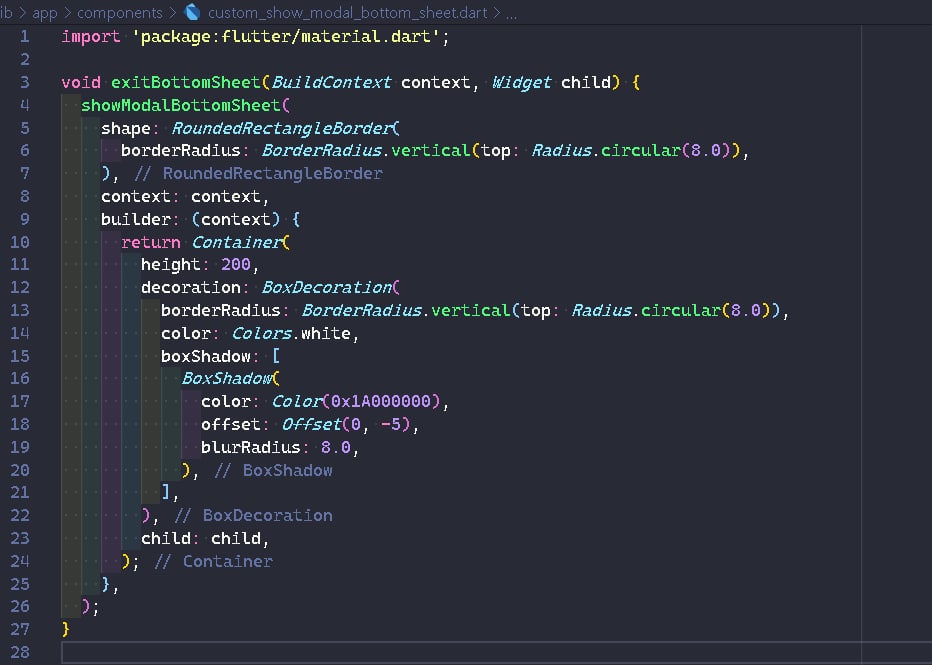This screenshot has width=932, height=665.
Task: Click the Widget type on line 3
Action: point(521,82)
